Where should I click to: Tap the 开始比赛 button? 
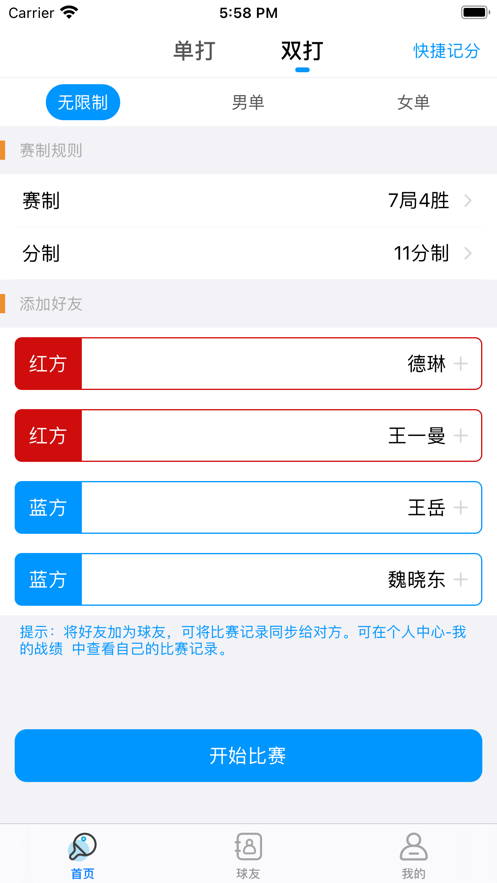(248, 756)
